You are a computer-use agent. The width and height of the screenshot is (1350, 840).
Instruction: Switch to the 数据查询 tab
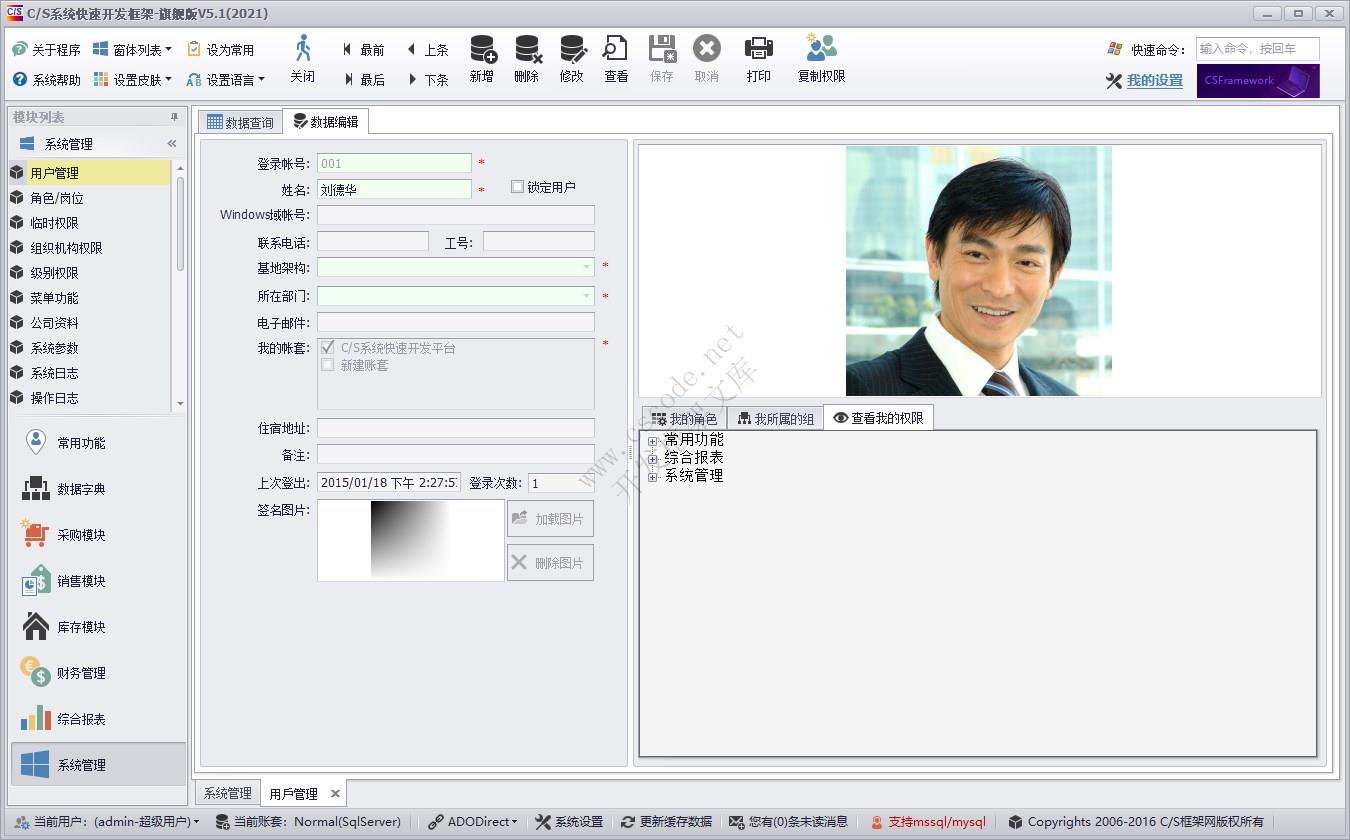239,120
